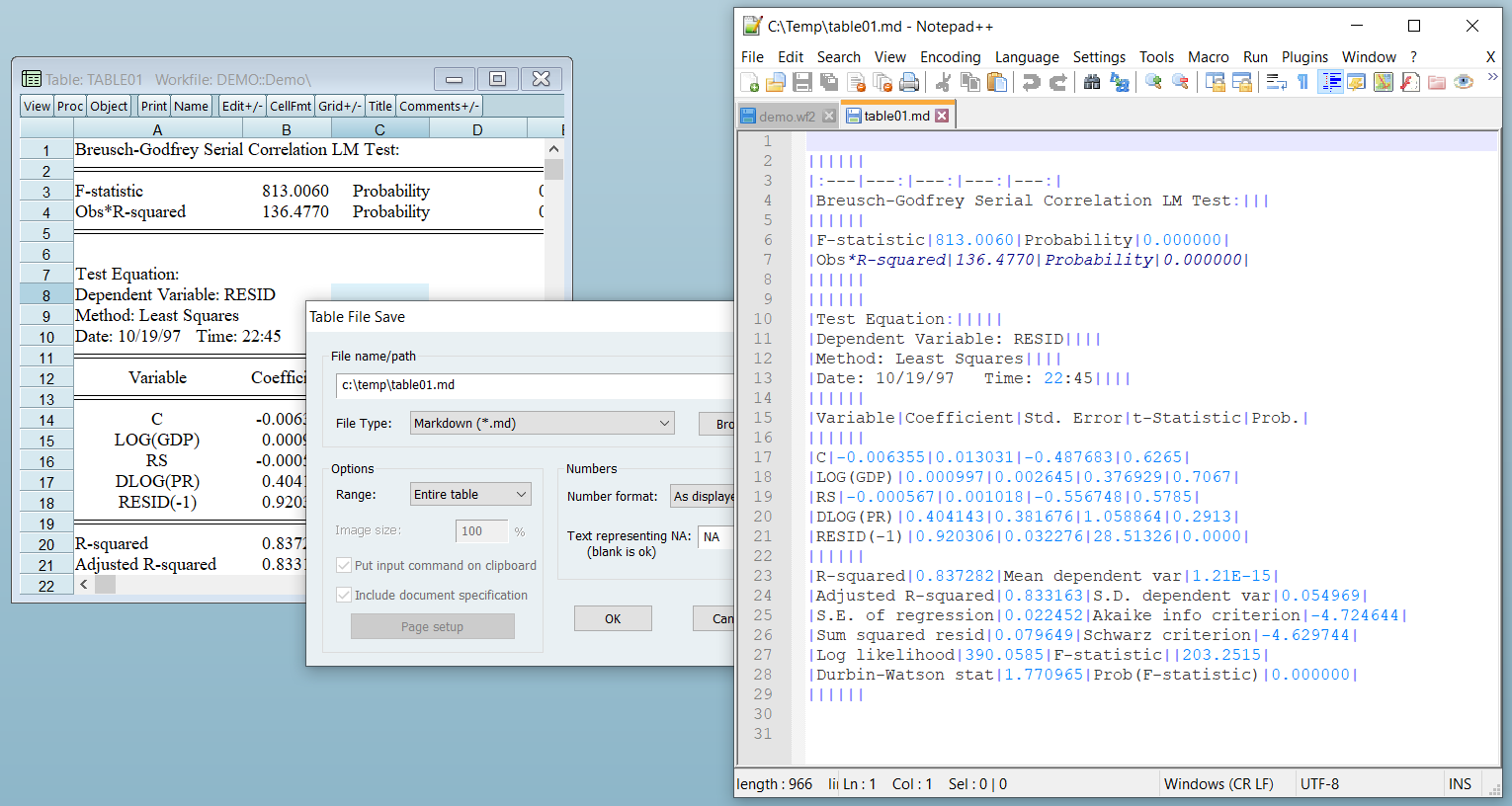The image size is (1512, 806).
Task: Expand the Range 'Entire table' dropdown
Action: 470,495
